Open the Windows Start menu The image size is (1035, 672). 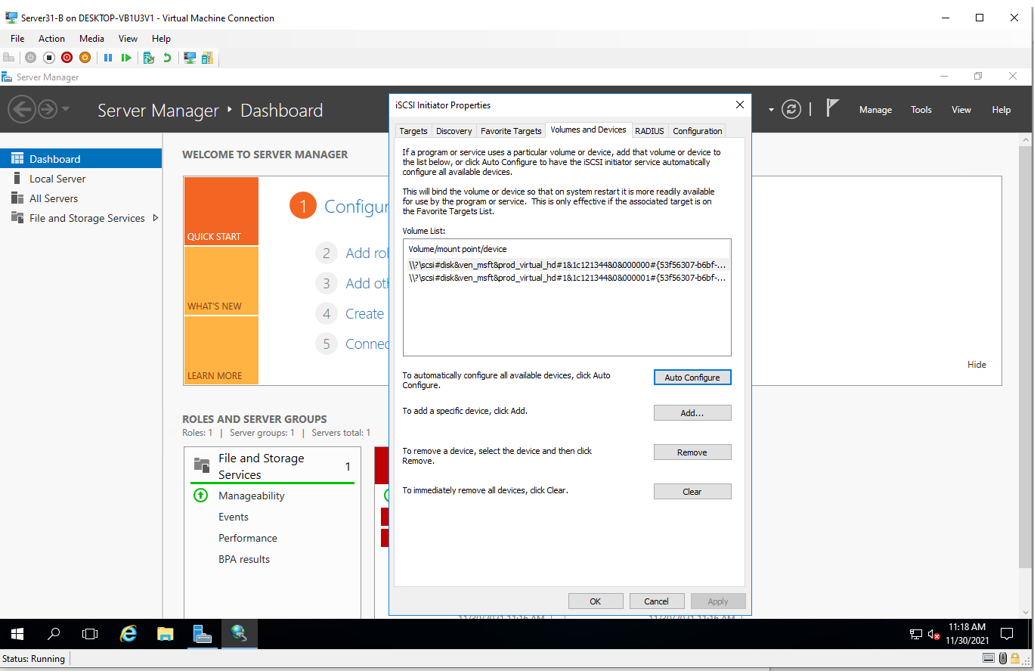tap(18, 634)
